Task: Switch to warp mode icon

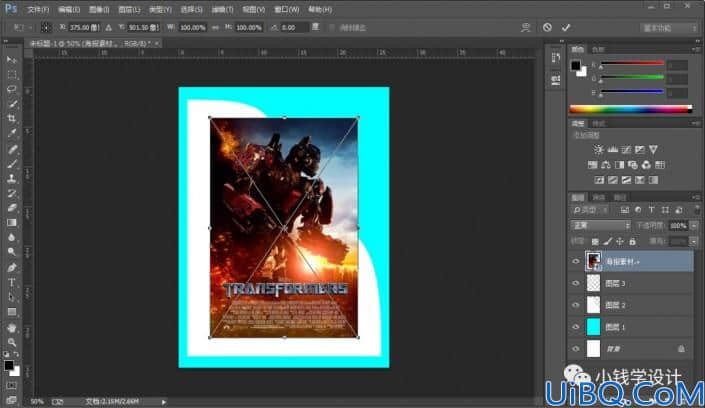Action: pyautogui.click(x=526, y=27)
